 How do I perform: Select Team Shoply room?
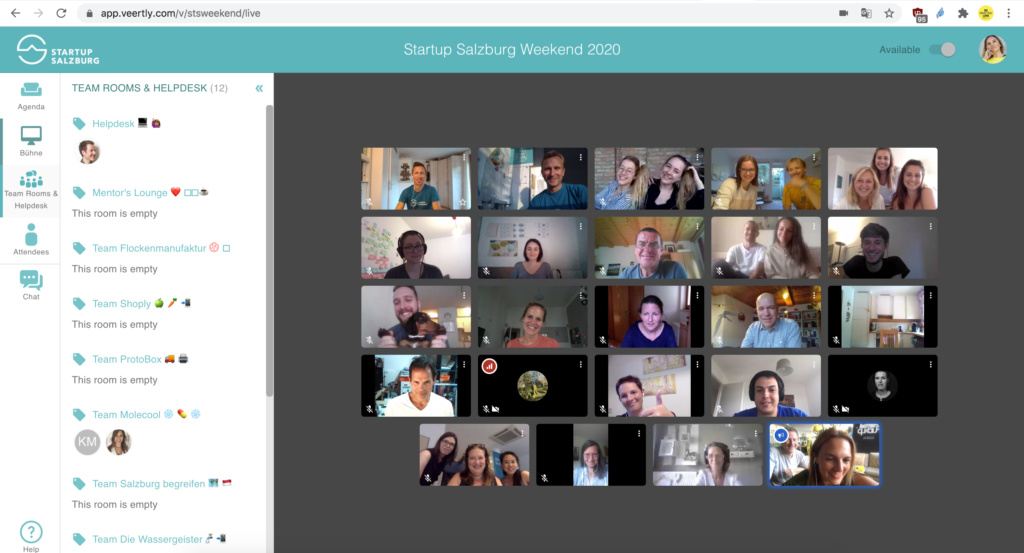pos(121,303)
